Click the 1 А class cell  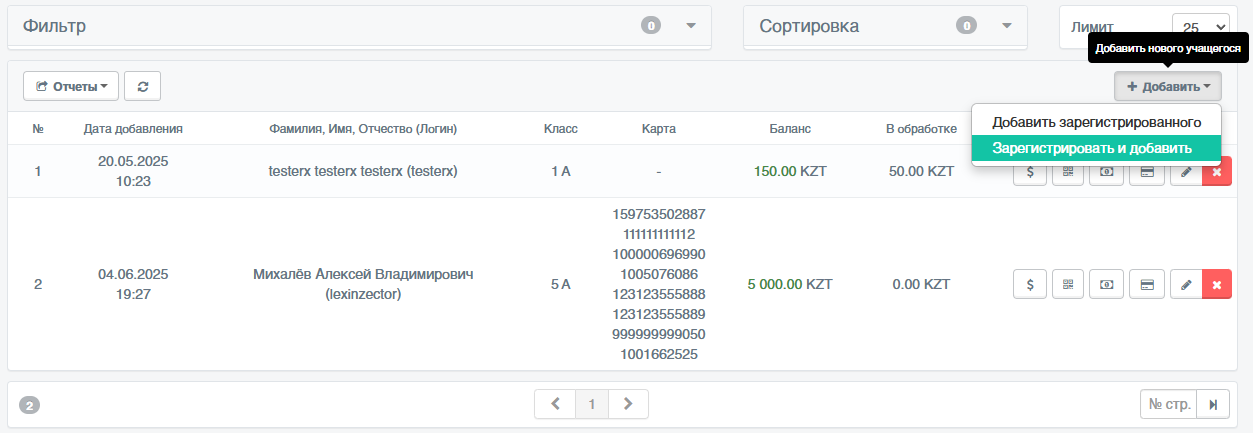click(x=561, y=171)
